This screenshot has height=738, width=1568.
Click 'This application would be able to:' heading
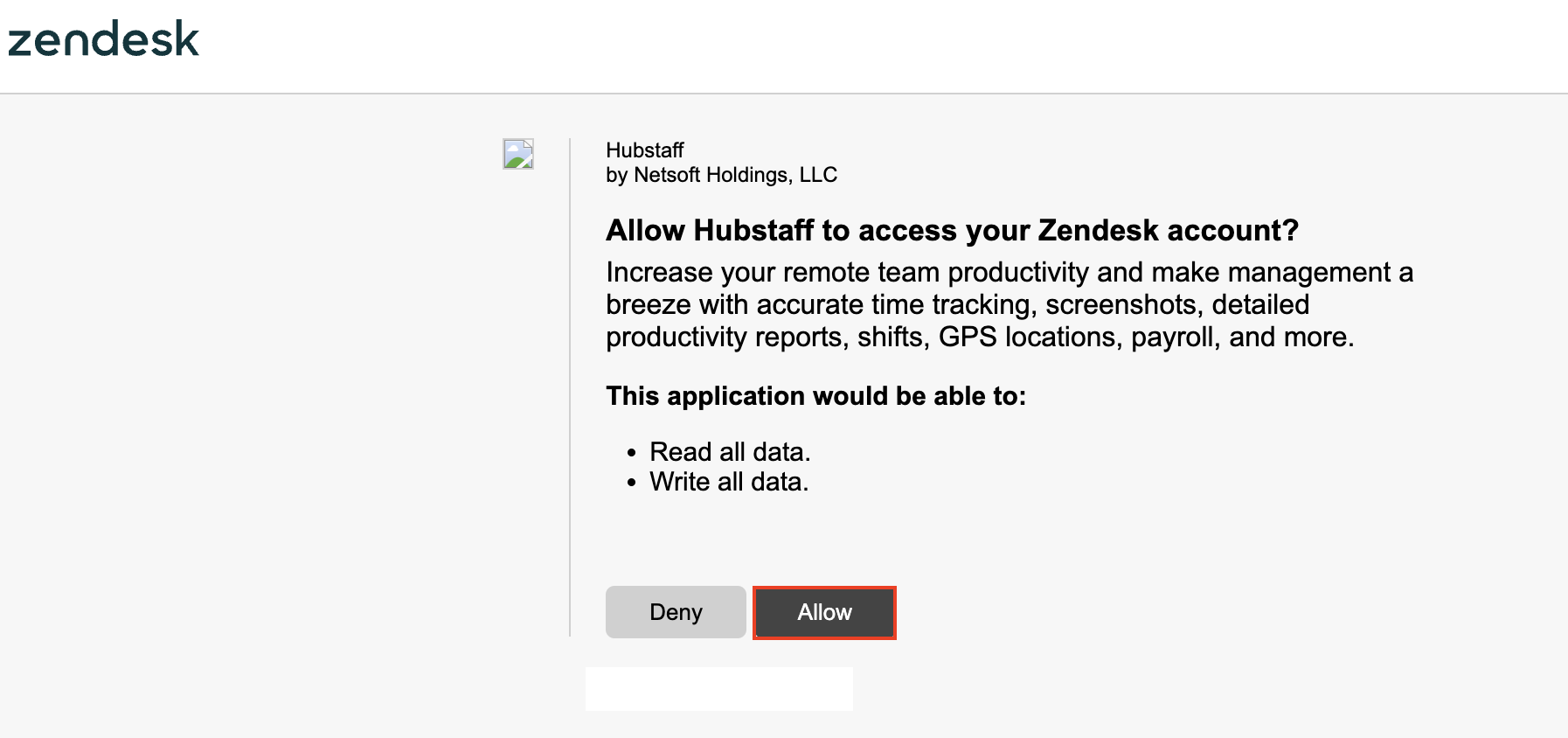pyautogui.click(x=815, y=396)
